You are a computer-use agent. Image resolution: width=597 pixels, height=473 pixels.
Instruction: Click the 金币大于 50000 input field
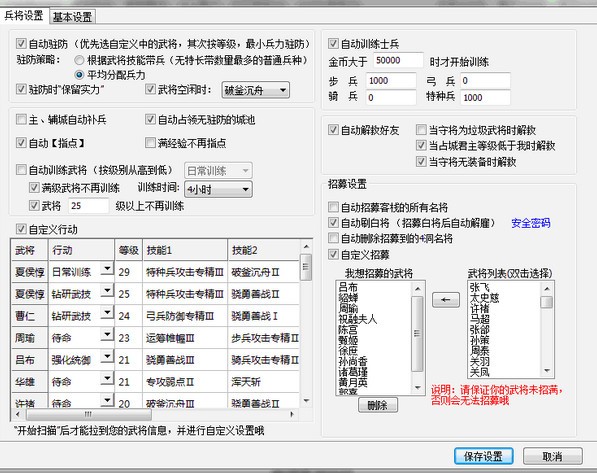coord(398,60)
